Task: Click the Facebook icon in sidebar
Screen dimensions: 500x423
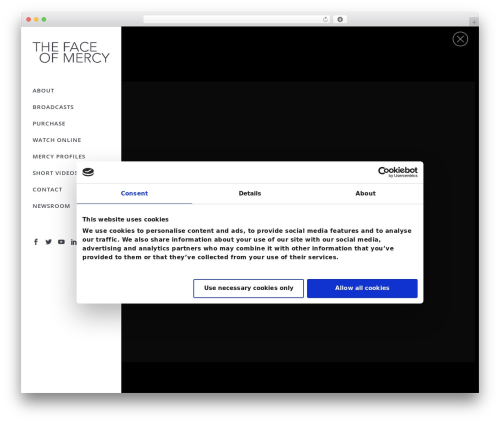Action: [36, 242]
